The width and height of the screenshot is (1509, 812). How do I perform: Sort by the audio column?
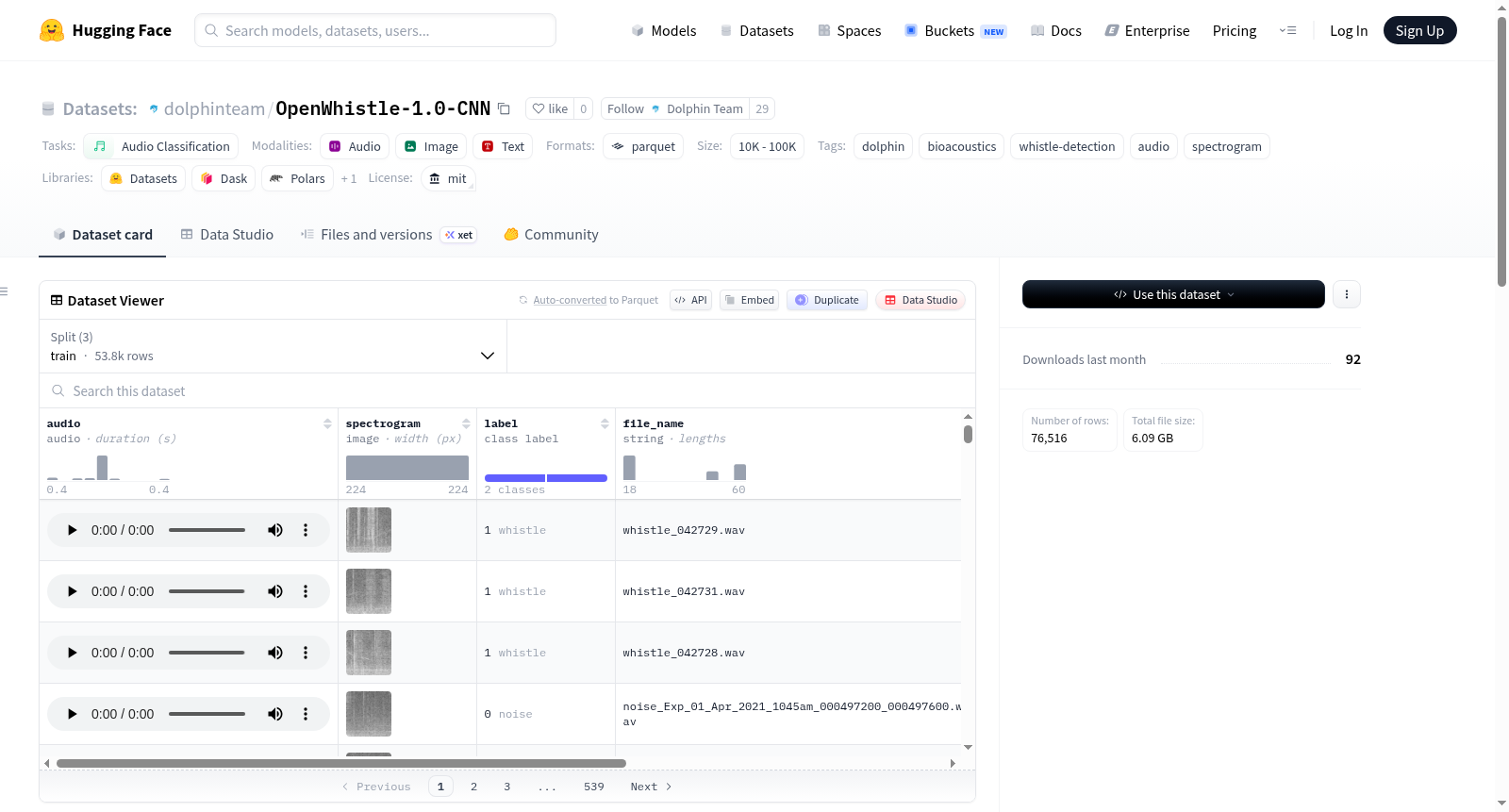pyautogui.click(x=327, y=423)
